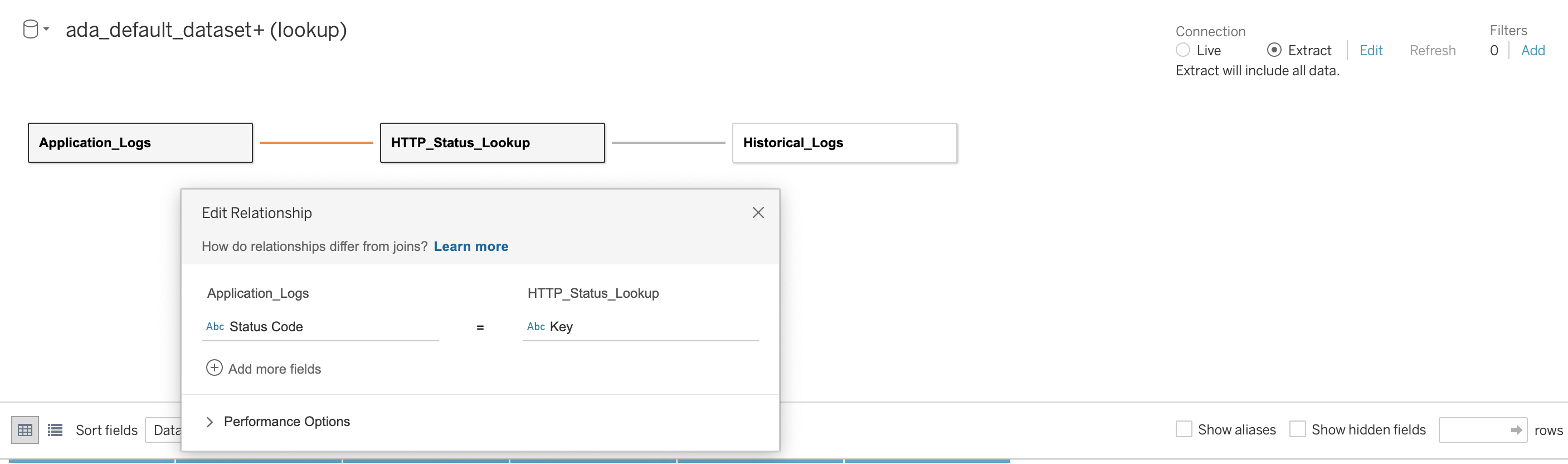Enable the Show hidden fields checkbox

(1298, 429)
